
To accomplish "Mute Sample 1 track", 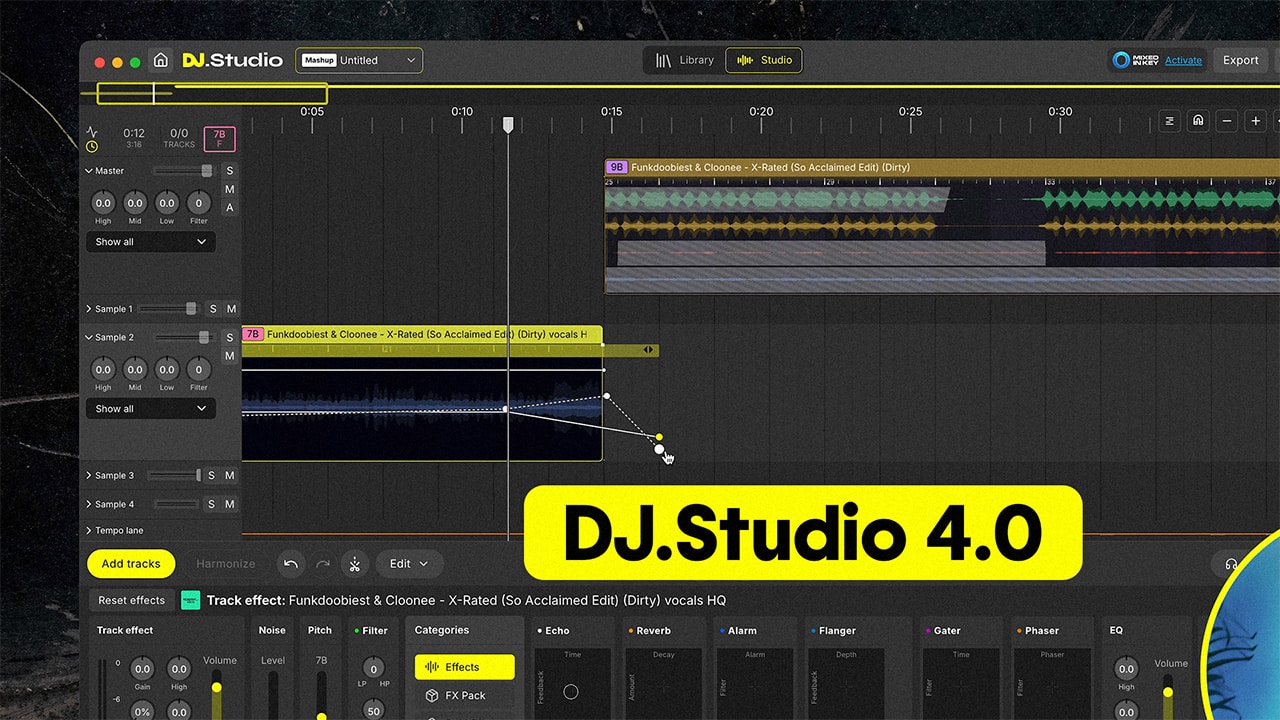I will tap(233, 309).
